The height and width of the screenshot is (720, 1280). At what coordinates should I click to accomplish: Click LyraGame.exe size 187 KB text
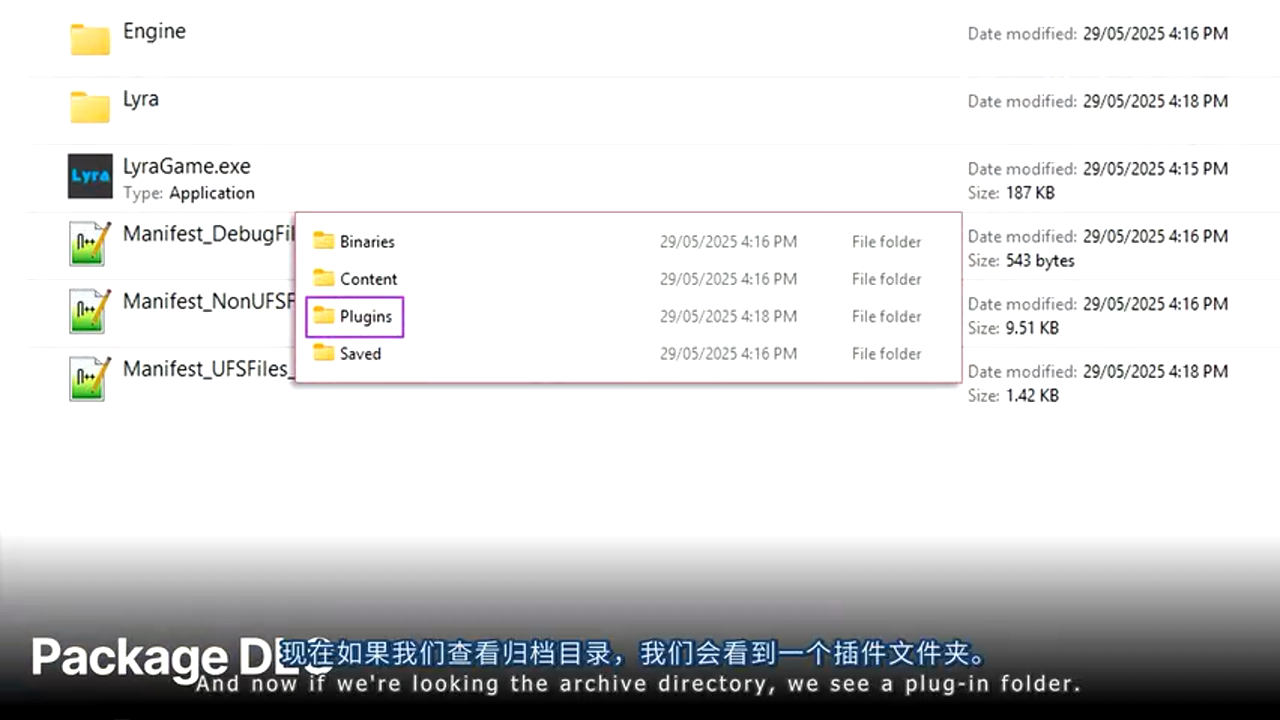pyautogui.click(x=1030, y=193)
